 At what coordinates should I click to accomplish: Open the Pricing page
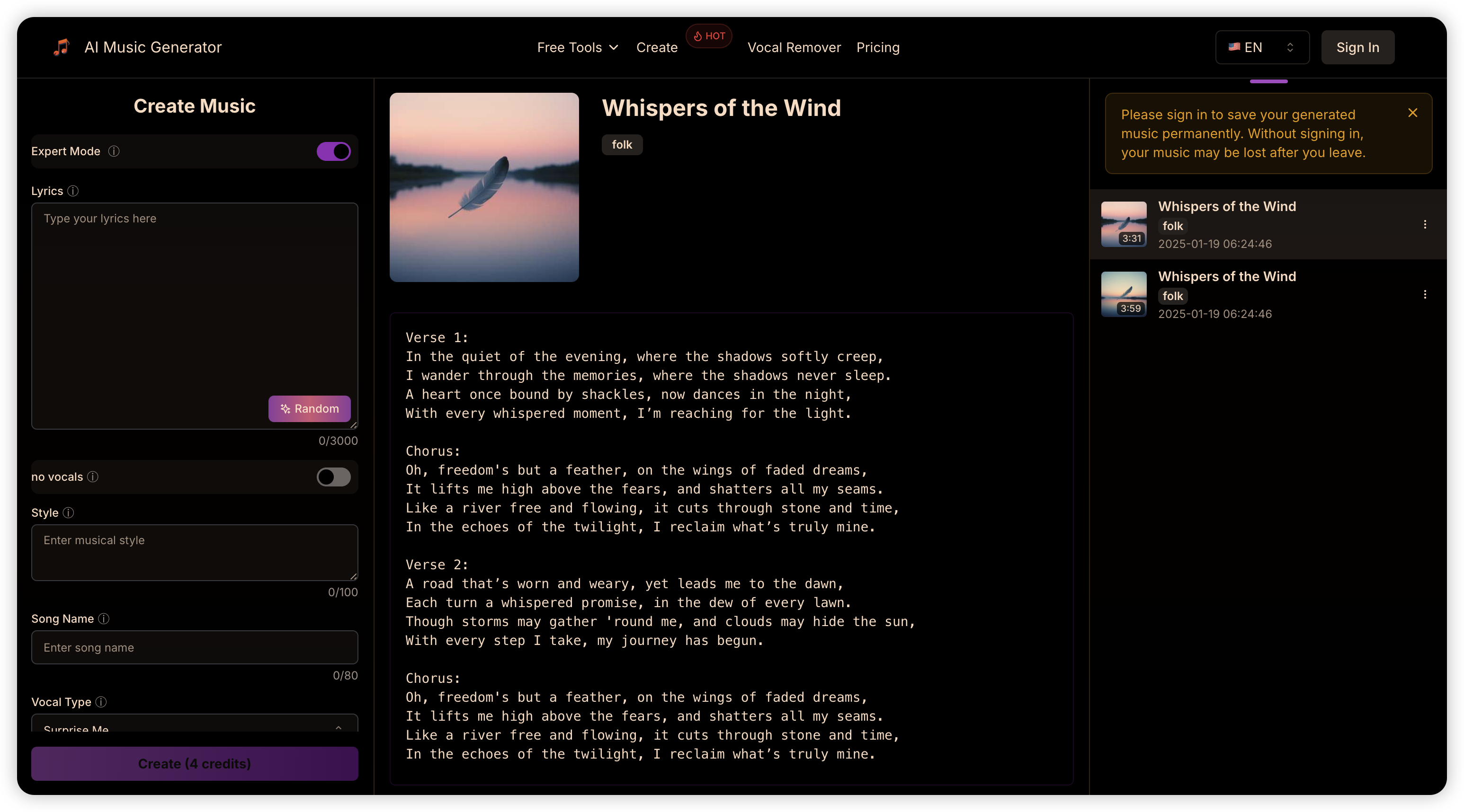[877, 48]
